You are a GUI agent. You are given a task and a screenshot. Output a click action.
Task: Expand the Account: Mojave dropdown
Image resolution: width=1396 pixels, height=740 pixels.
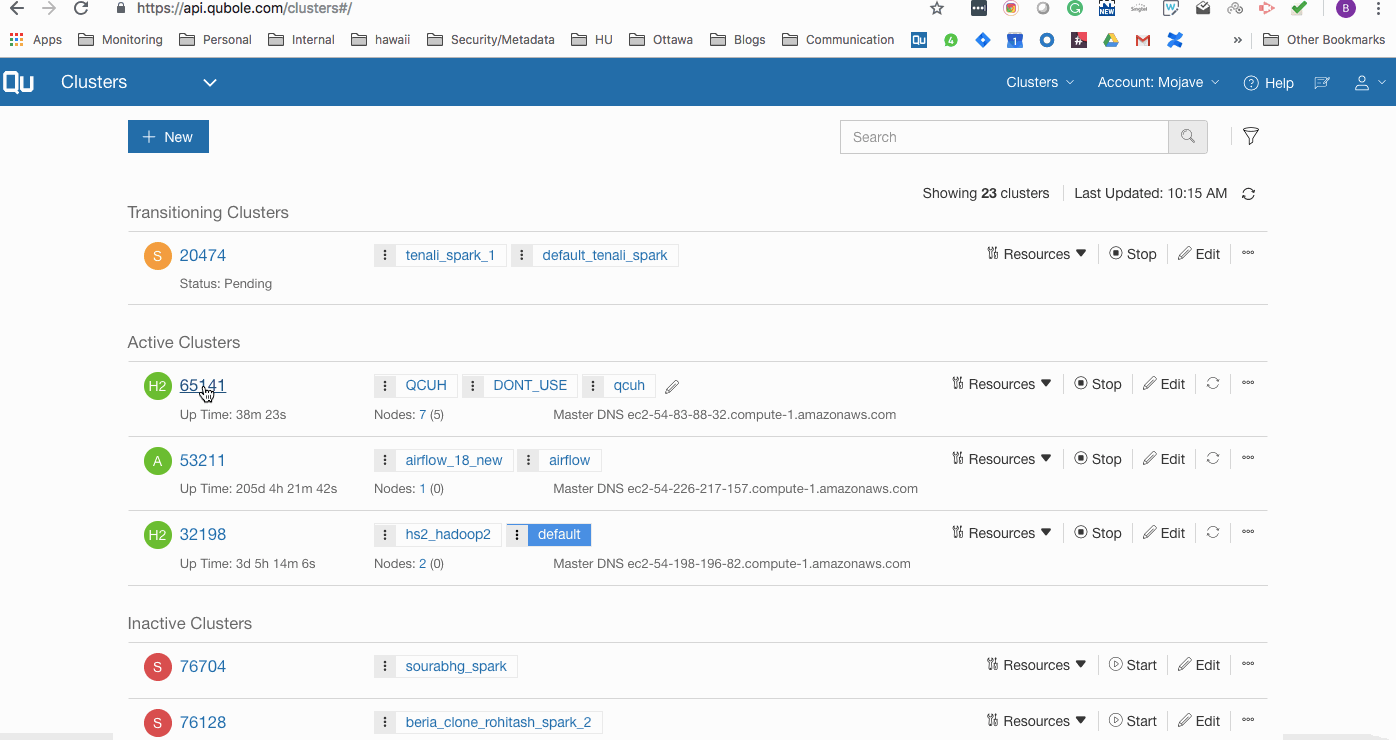coord(1158,82)
